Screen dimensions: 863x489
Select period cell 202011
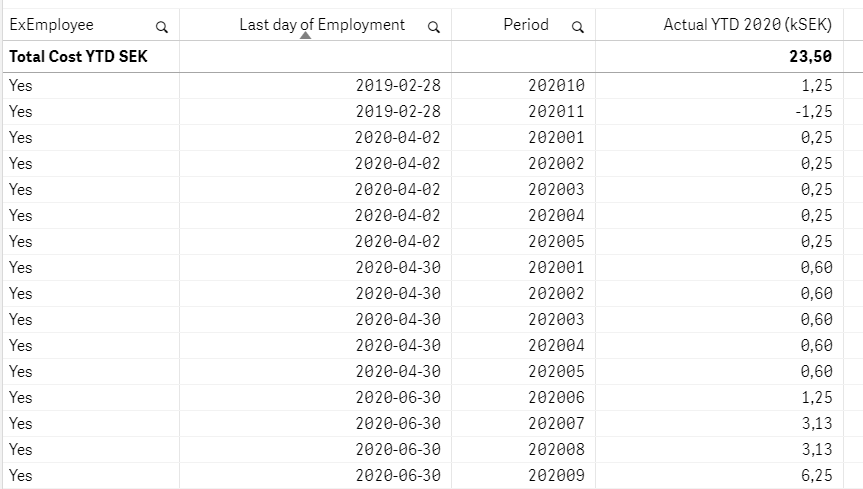tap(556, 112)
